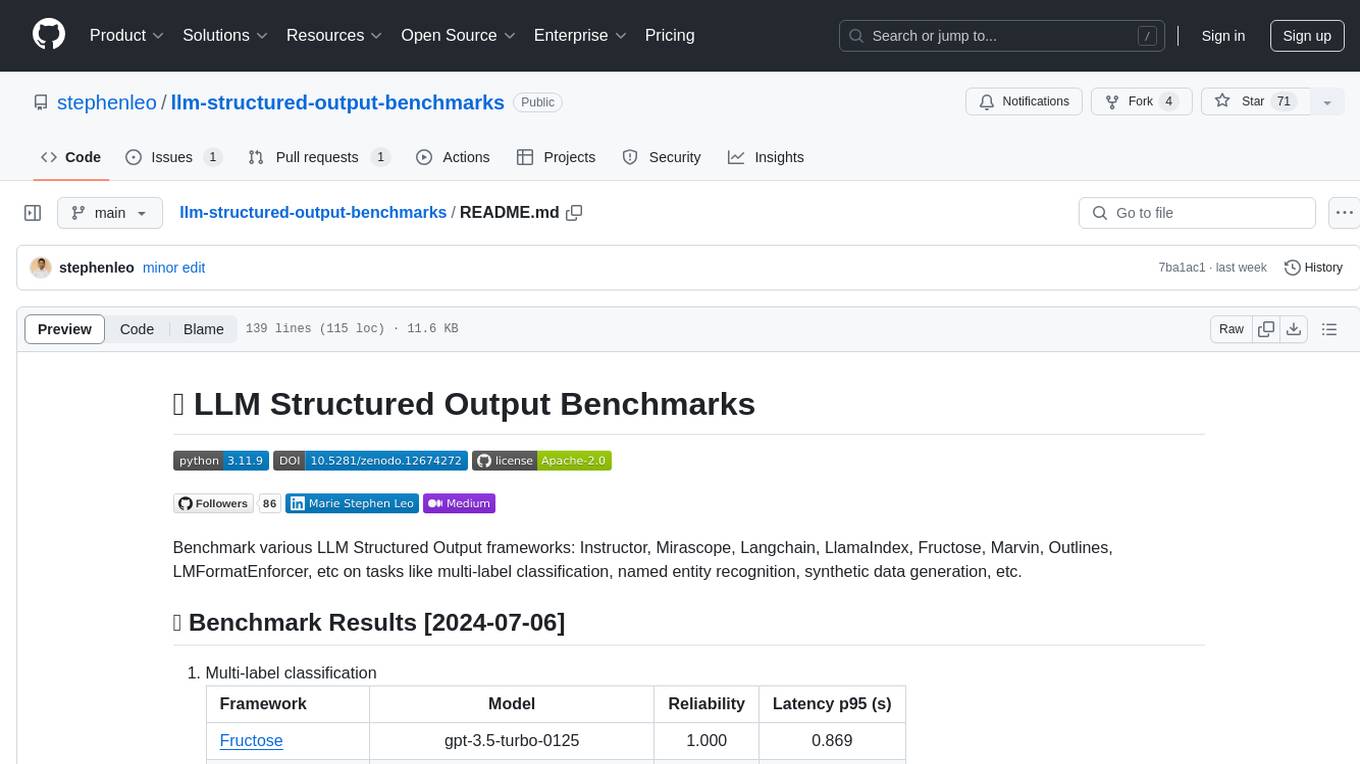Switch to the Projects tab
1360x764 pixels.
pos(555,157)
